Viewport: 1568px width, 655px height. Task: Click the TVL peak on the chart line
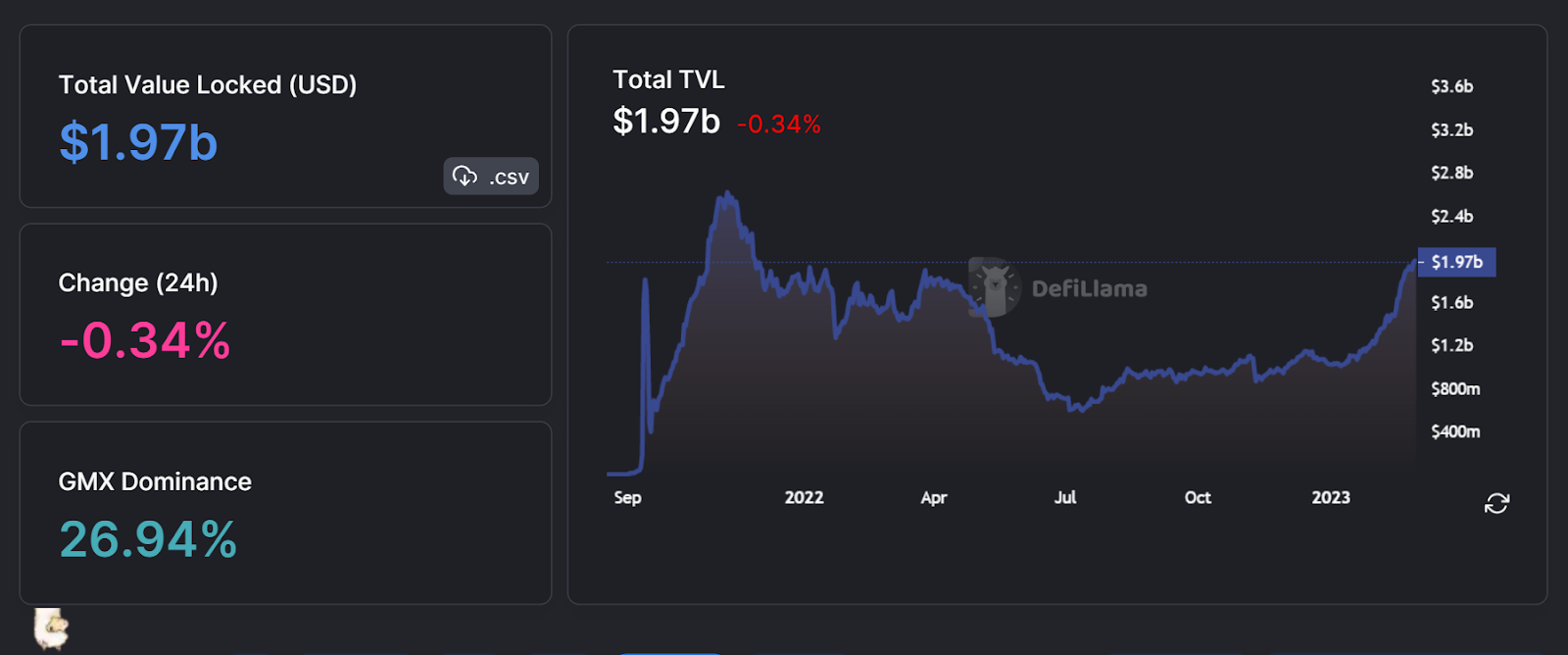(x=727, y=194)
